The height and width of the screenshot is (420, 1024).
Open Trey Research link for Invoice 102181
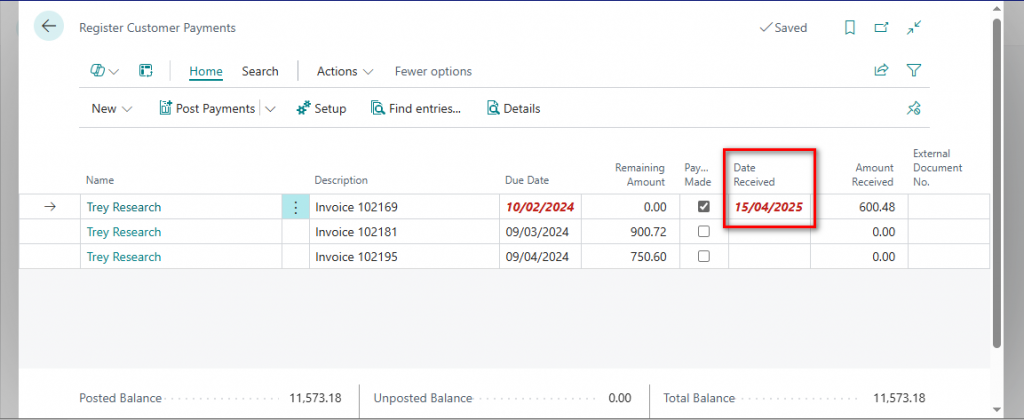pyautogui.click(x=124, y=232)
